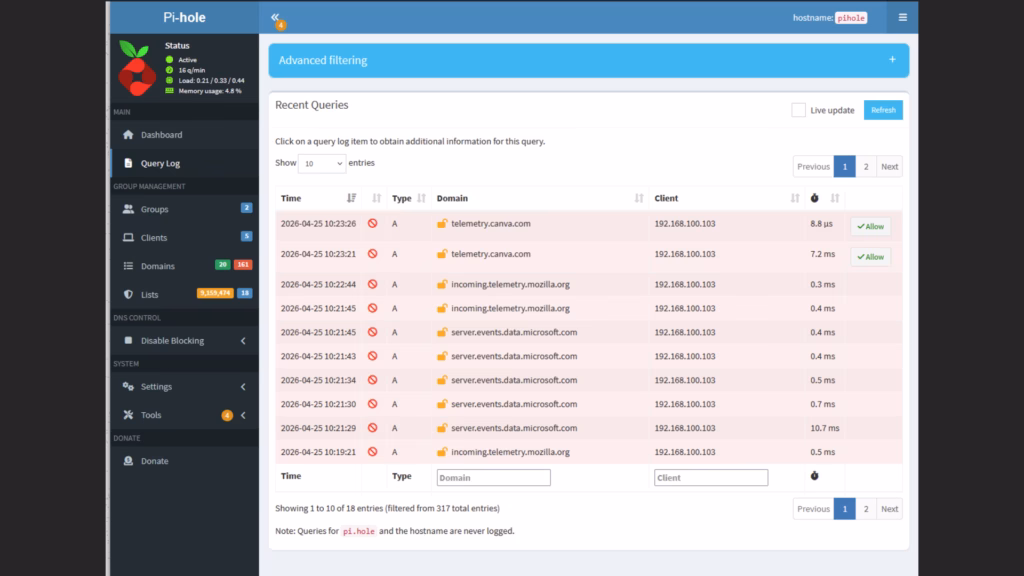Click stopwatch icon in table footer
The height and width of the screenshot is (576, 1024).
(814, 476)
